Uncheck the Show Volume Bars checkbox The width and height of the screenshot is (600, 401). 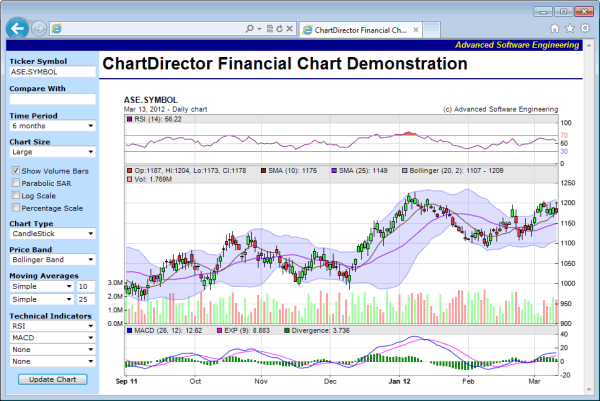15,171
